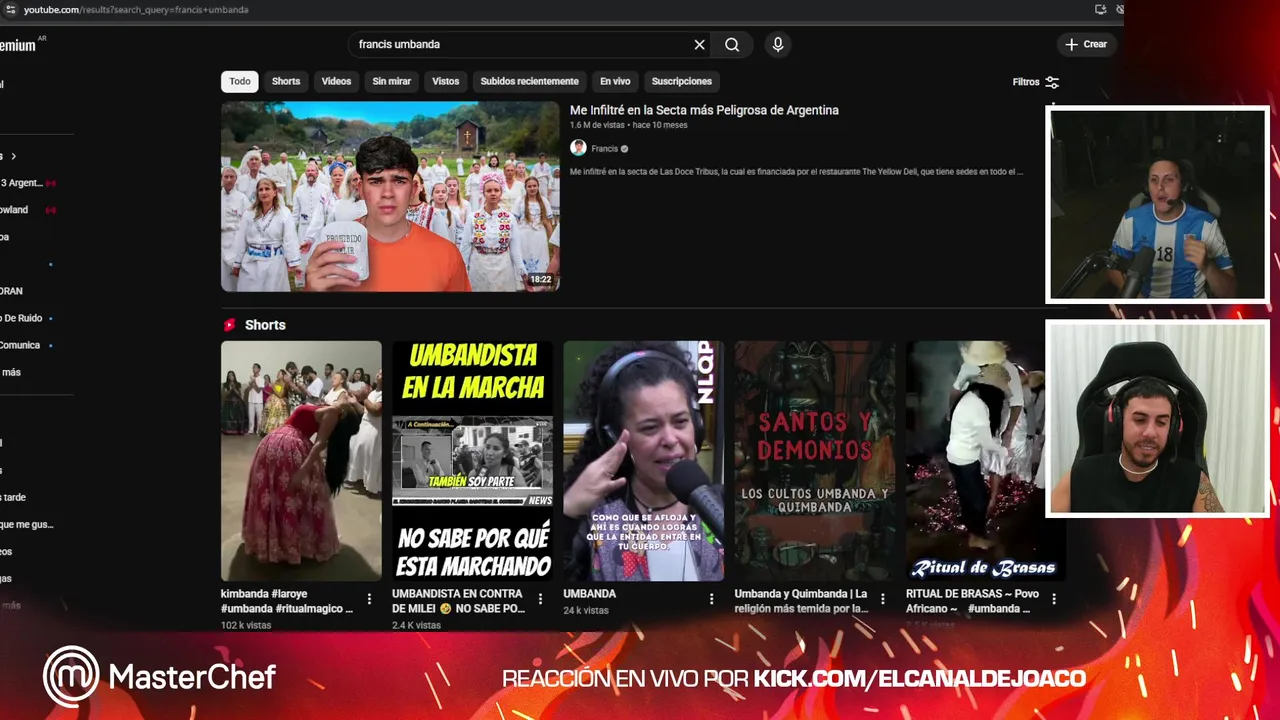The width and height of the screenshot is (1280, 720).
Task: Click the Shorts section logo icon
Action: point(230,325)
